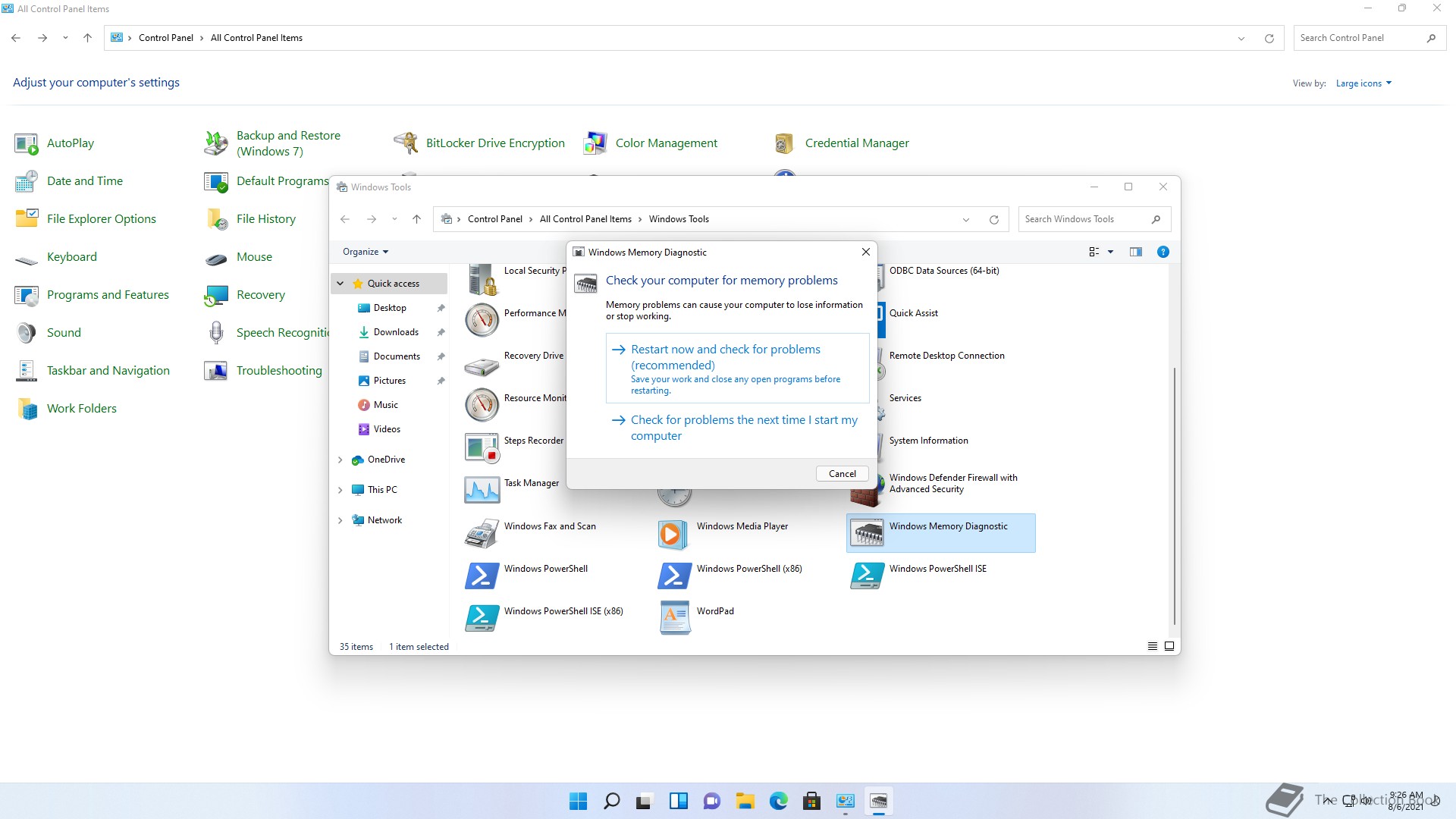
Task: Select Steps Recorder icon
Action: click(x=482, y=447)
